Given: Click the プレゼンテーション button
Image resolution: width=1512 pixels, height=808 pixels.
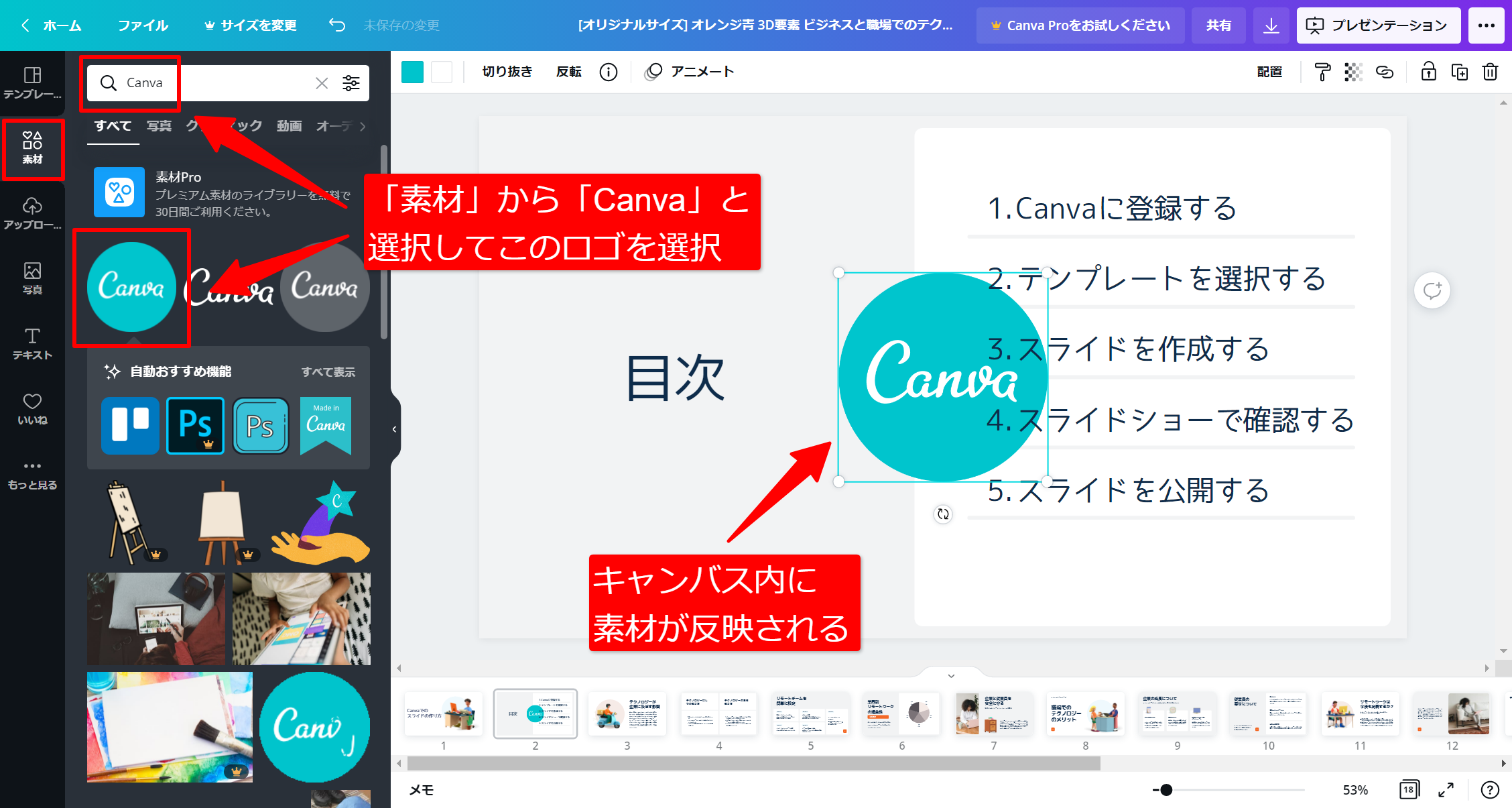Looking at the screenshot, I should point(1378,25).
